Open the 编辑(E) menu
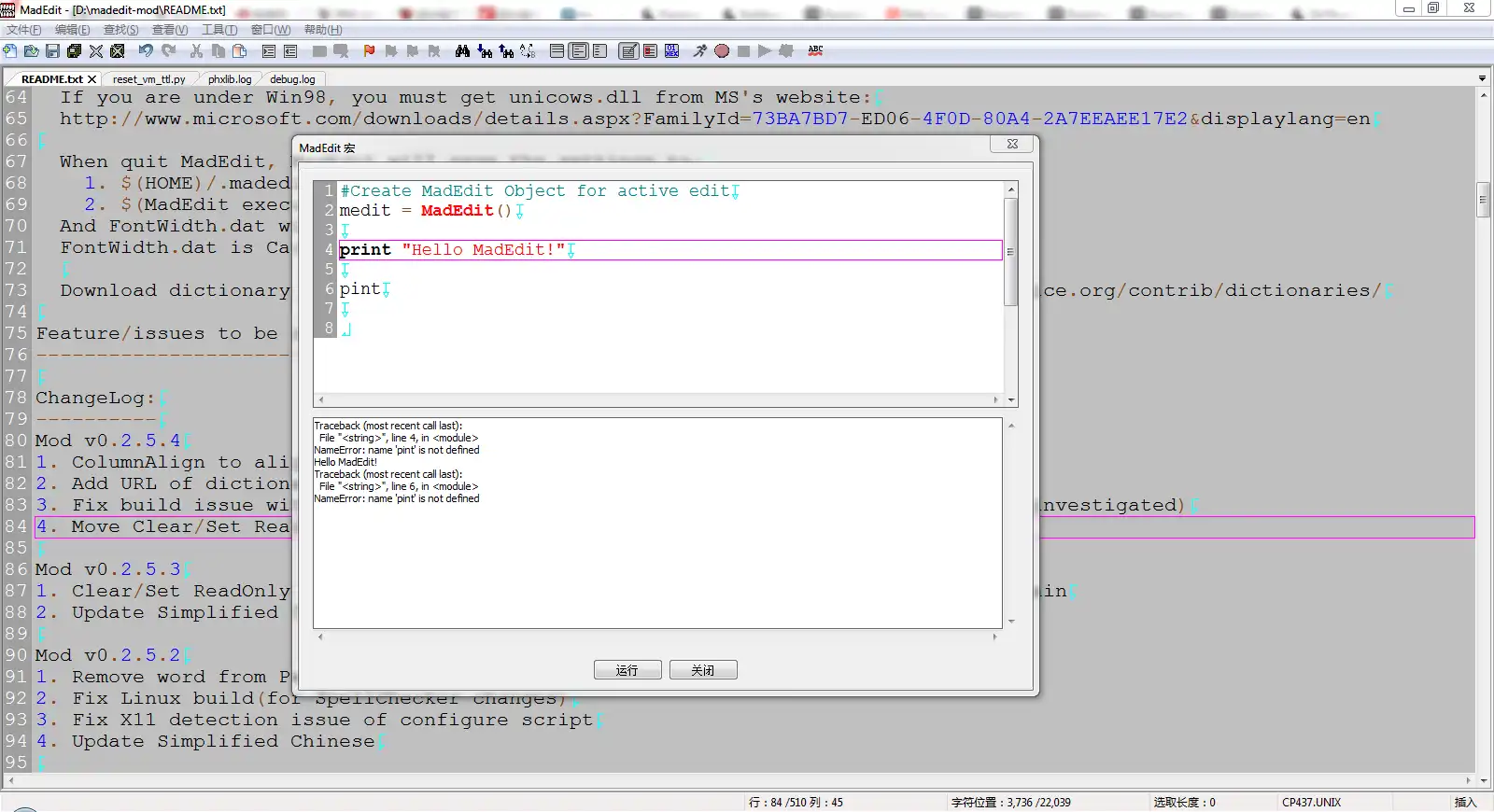The height and width of the screenshot is (812, 1494). [72, 30]
